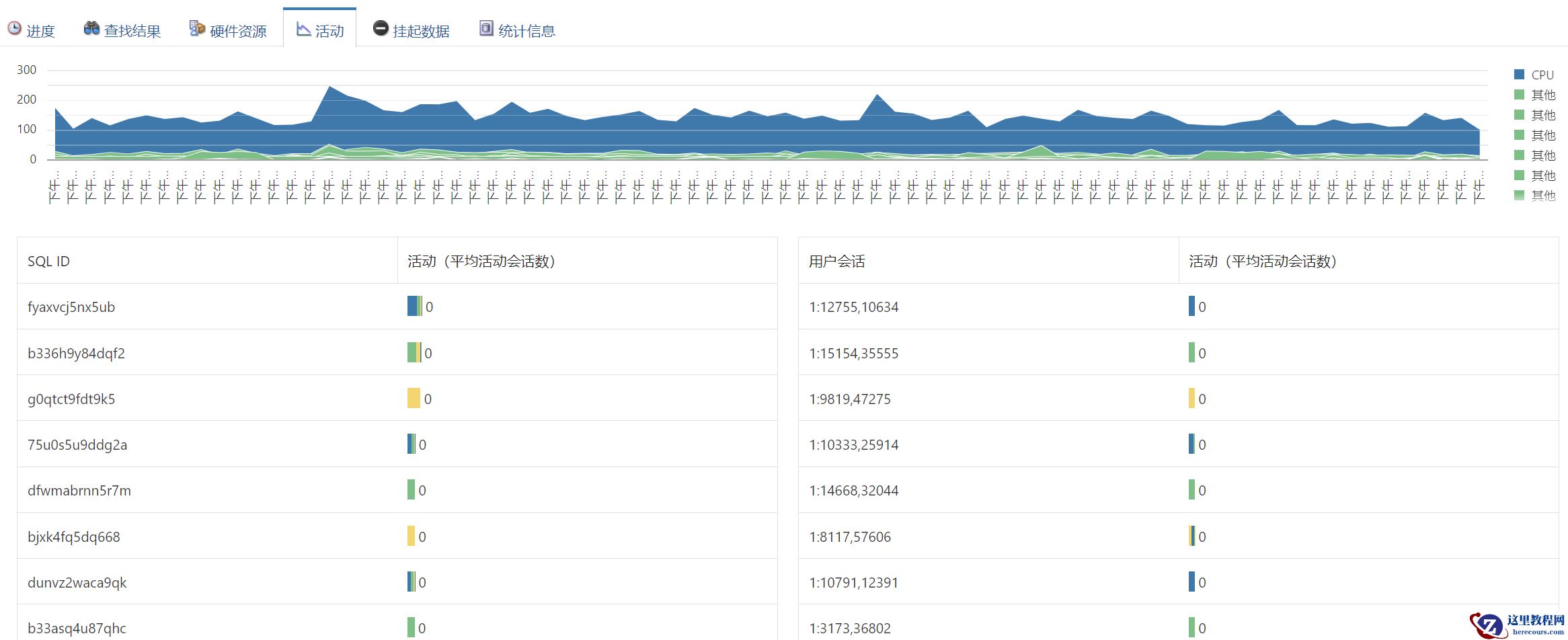1568x640 pixels.
Task: Click the binoculars icon beside 查找结果
Action: pyautogui.click(x=91, y=28)
